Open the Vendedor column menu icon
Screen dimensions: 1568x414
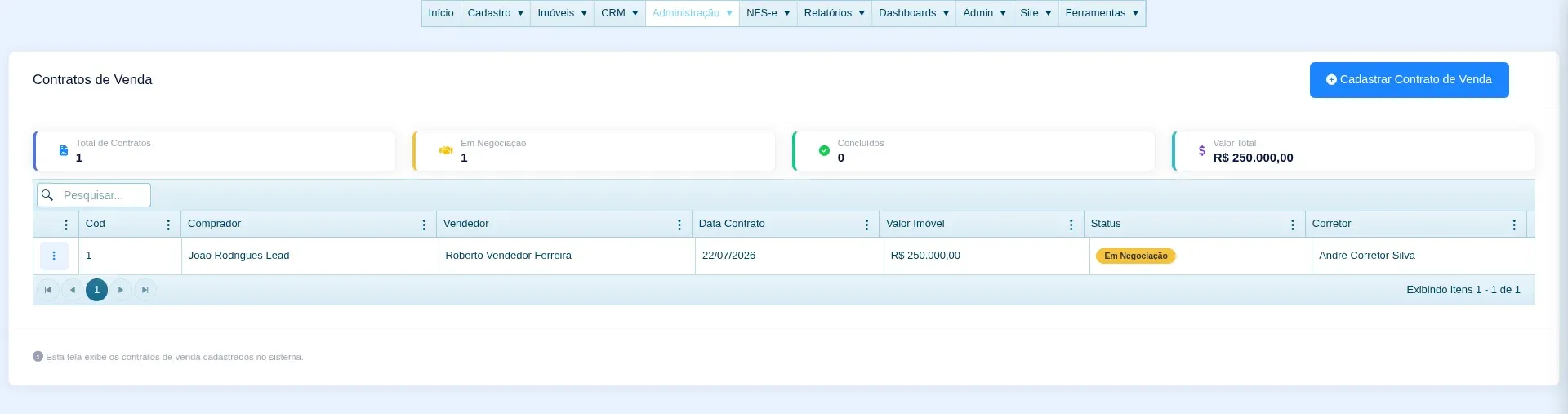click(x=679, y=225)
